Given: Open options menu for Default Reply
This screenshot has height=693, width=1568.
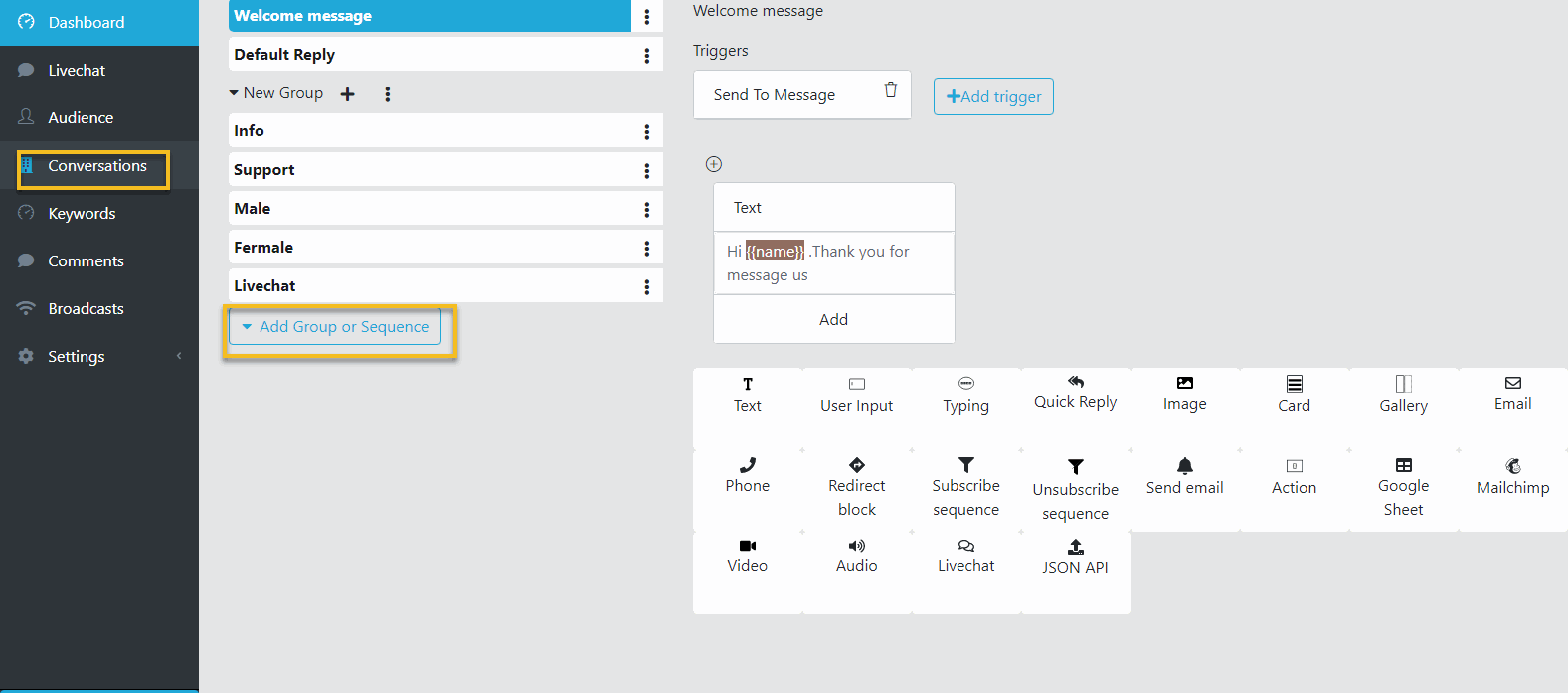Looking at the screenshot, I should coord(647,56).
